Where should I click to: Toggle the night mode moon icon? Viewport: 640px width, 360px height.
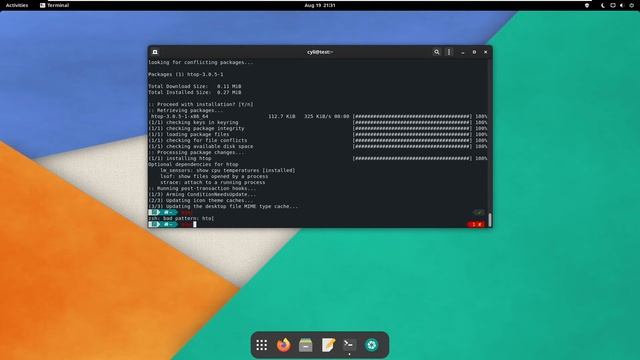[603, 5]
